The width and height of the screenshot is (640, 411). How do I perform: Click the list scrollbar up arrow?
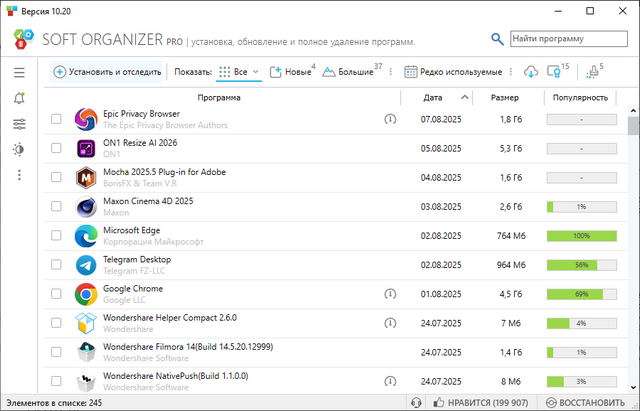[633, 111]
